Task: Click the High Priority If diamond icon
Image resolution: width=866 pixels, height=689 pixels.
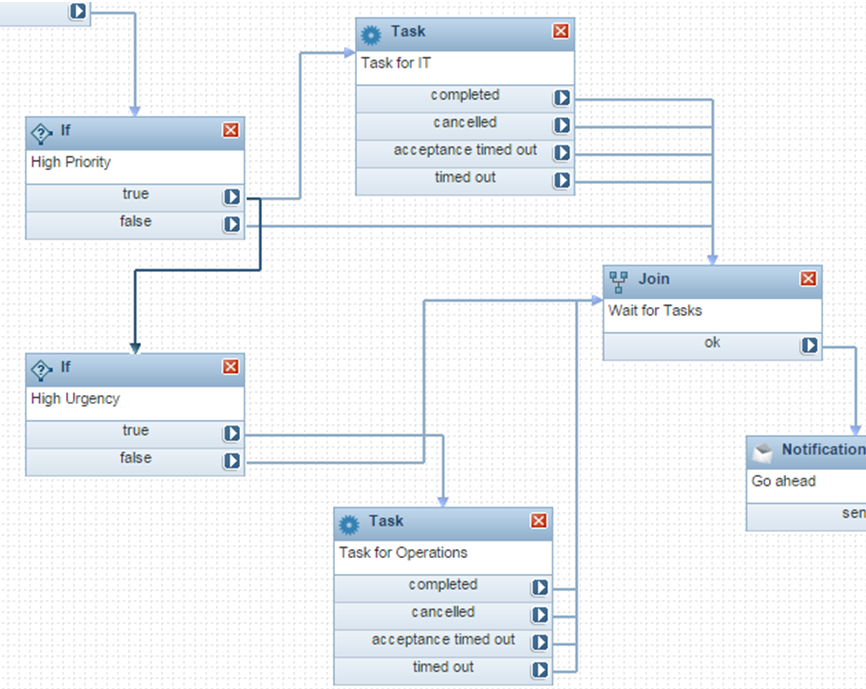Action: pos(42,132)
